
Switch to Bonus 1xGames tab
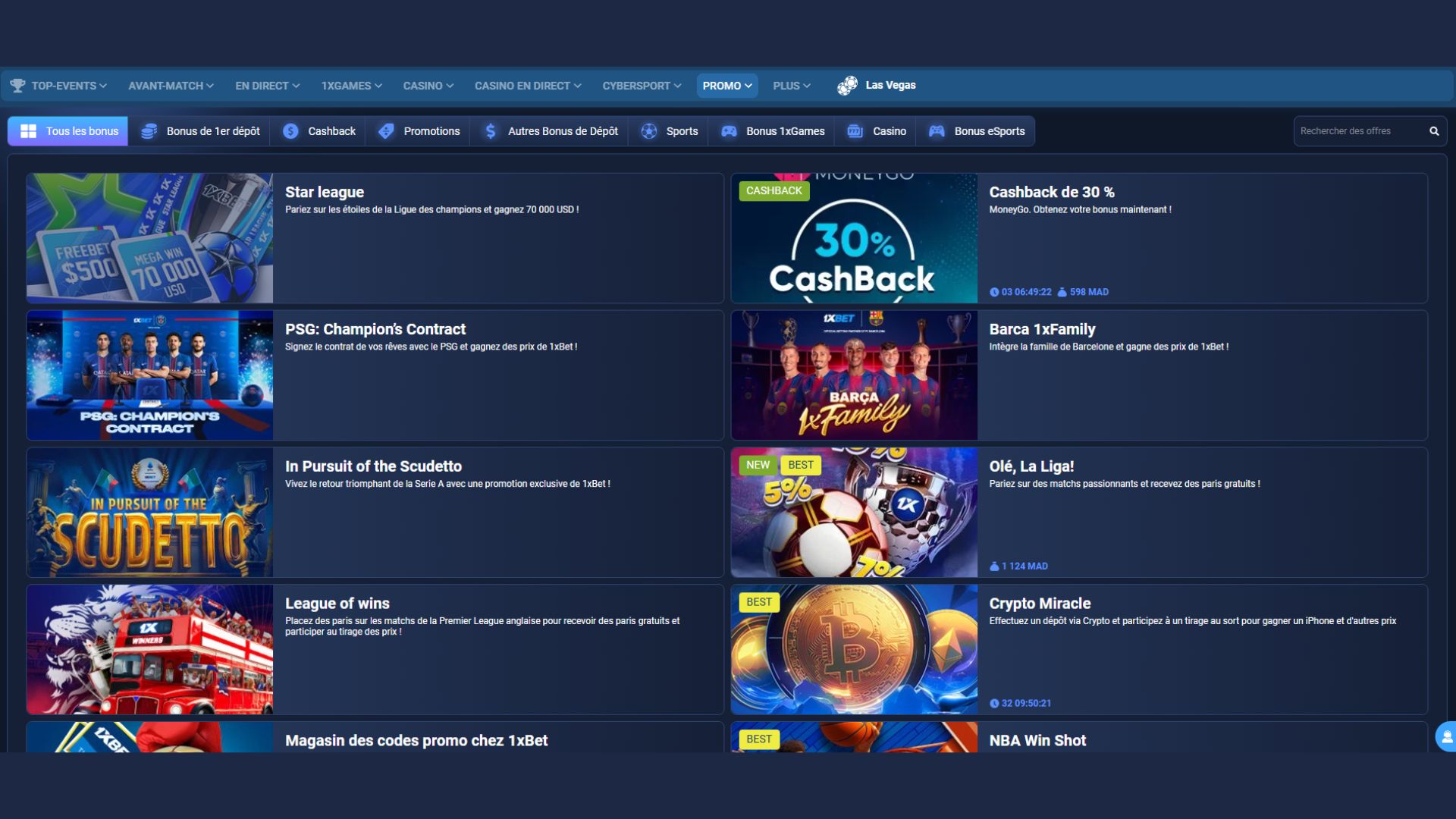point(773,131)
